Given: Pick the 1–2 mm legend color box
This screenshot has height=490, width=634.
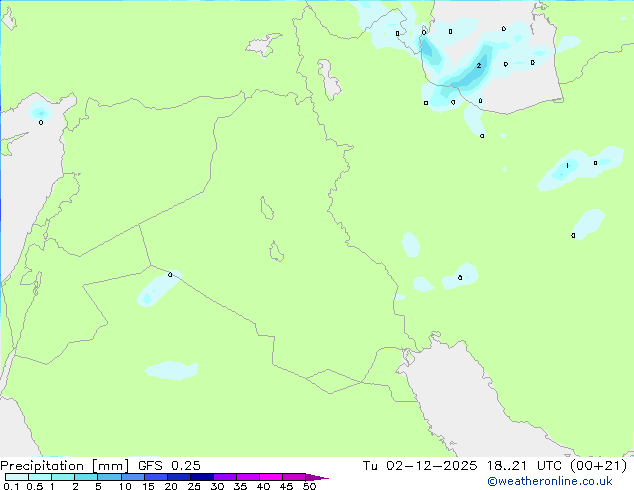Looking at the screenshot, I should (63, 477).
